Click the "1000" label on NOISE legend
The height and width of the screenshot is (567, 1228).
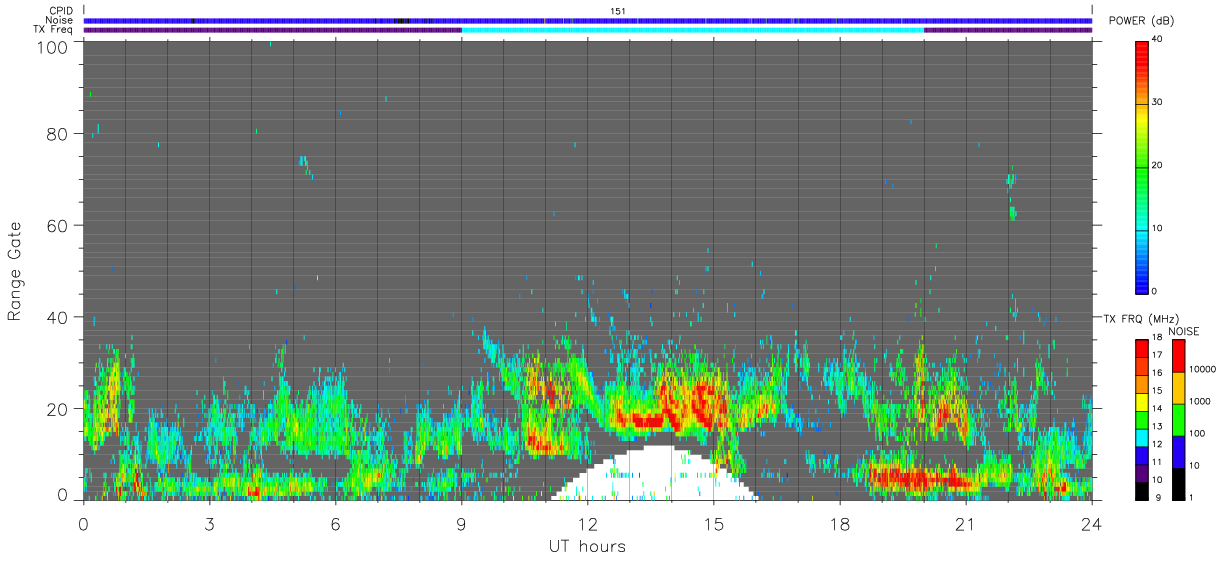pos(1200,401)
